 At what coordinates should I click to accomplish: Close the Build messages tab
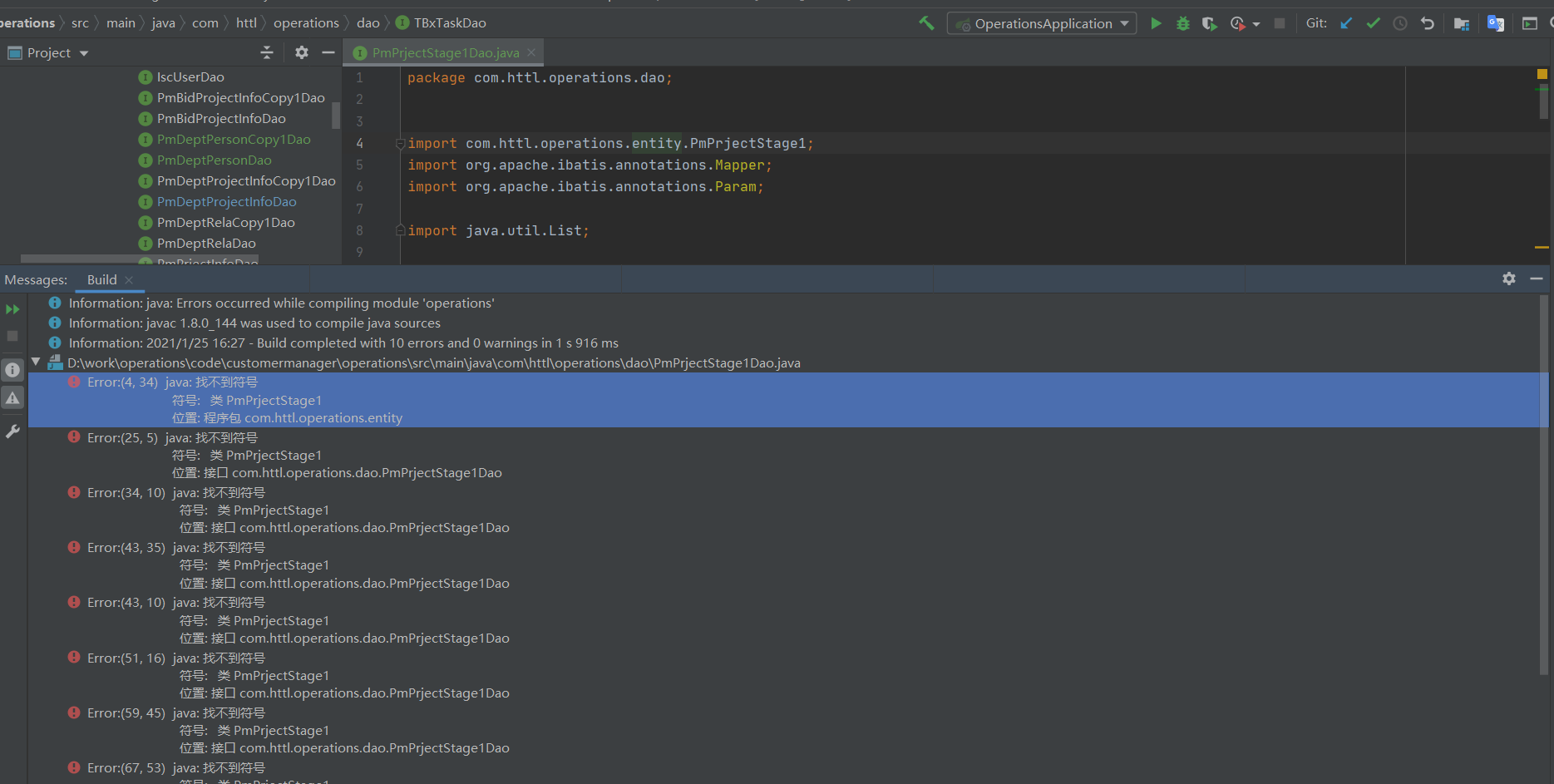[129, 280]
